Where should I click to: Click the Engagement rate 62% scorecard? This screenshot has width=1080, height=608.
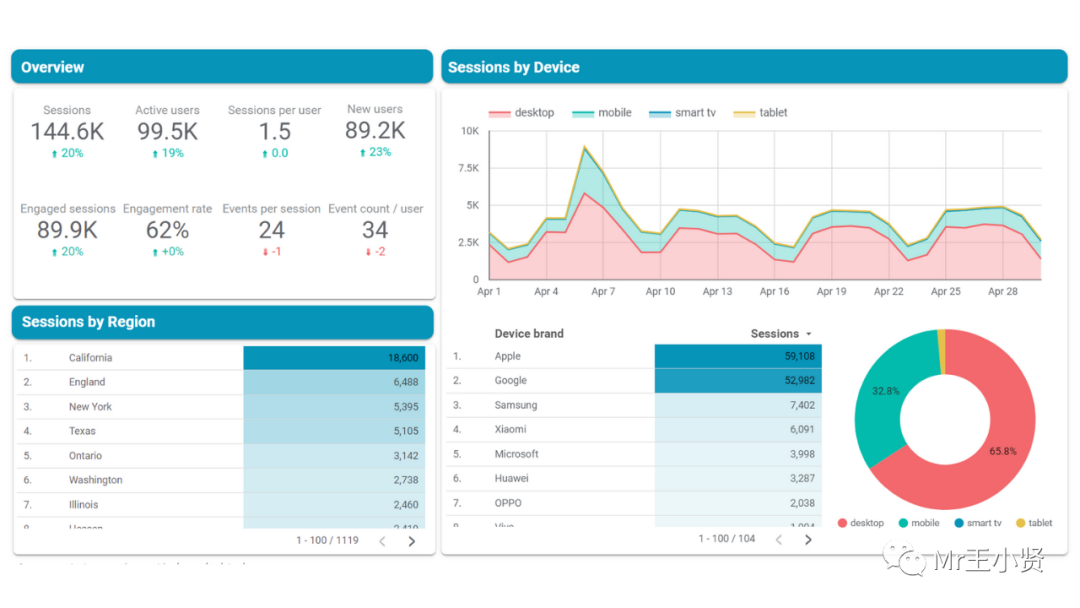coord(167,230)
